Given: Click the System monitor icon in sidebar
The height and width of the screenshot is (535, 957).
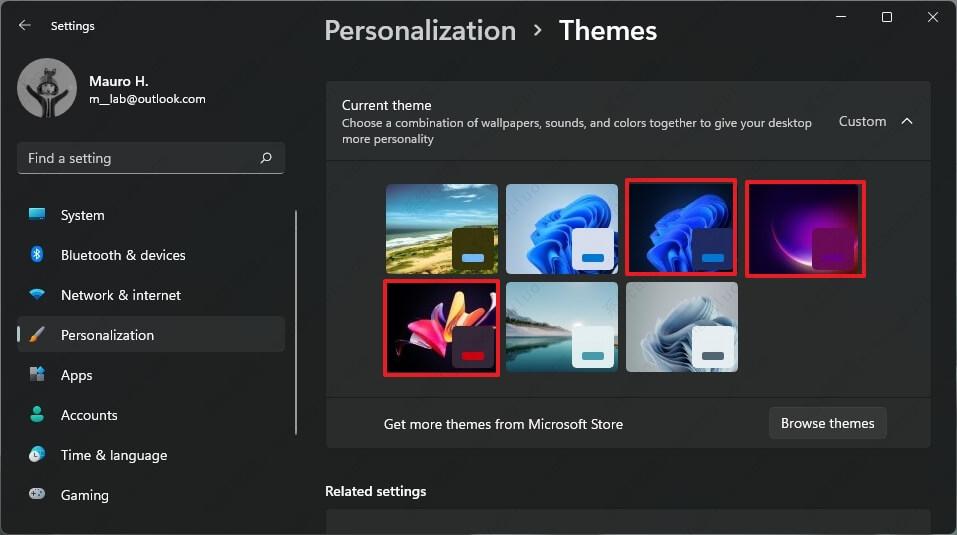Looking at the screenshot, I should 38,215.
